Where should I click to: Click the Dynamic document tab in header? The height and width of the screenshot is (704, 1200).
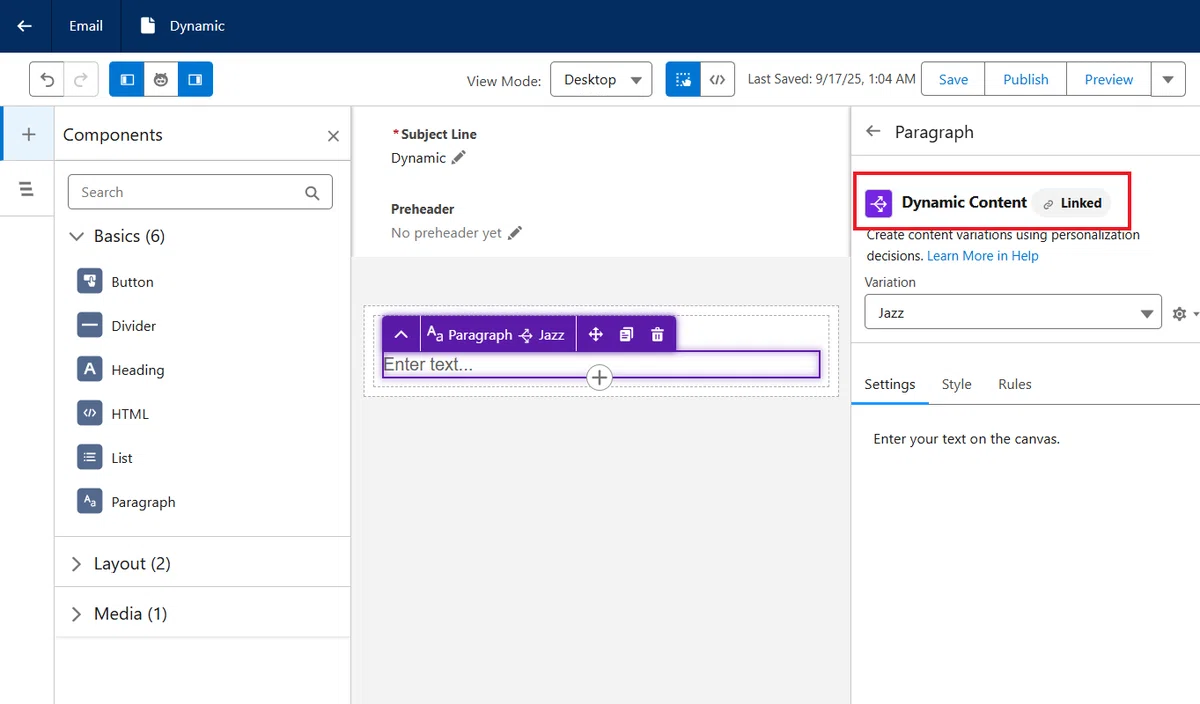coord(183,26)
